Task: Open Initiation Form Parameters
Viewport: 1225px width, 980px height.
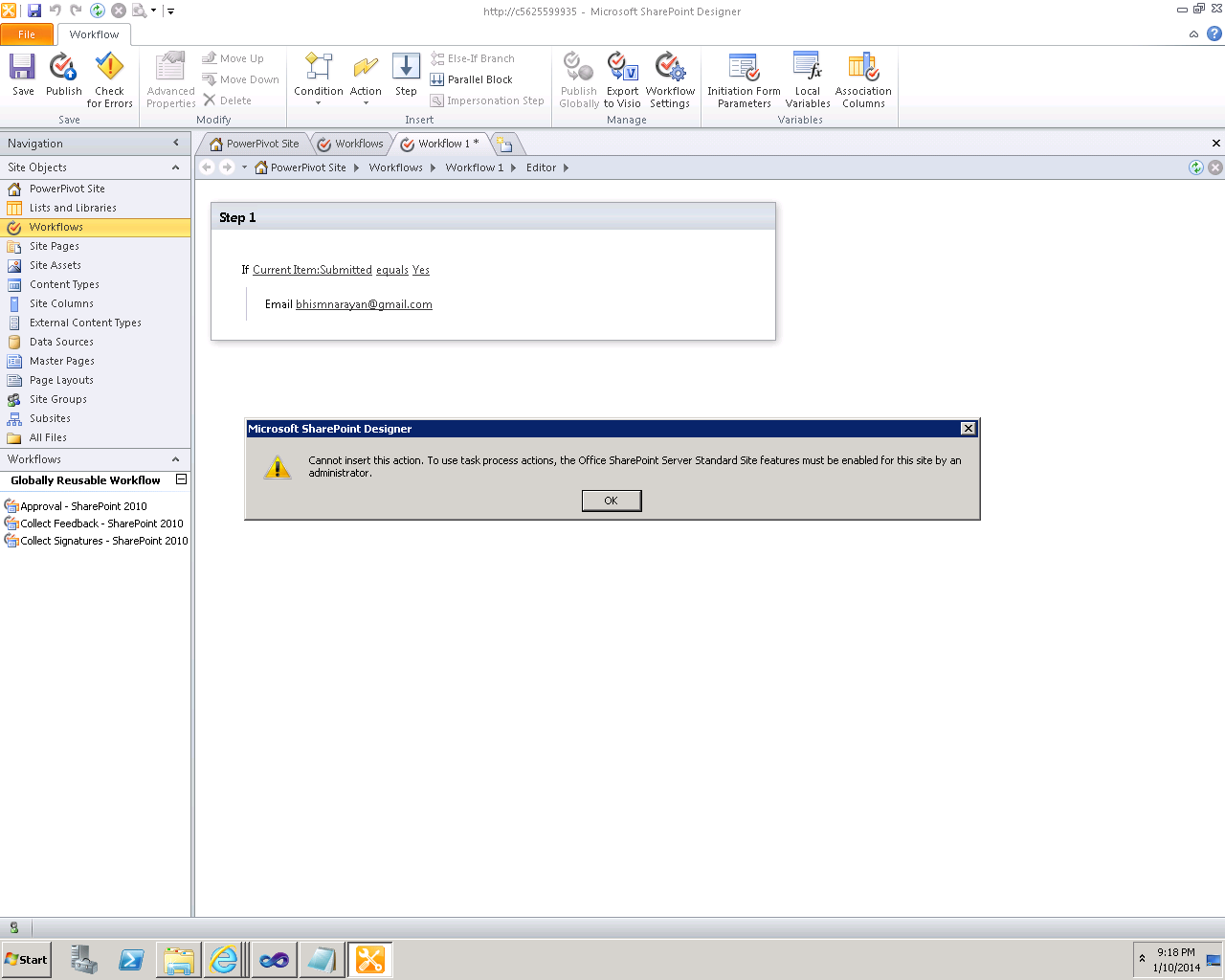Action: click(x=744, y=80)
